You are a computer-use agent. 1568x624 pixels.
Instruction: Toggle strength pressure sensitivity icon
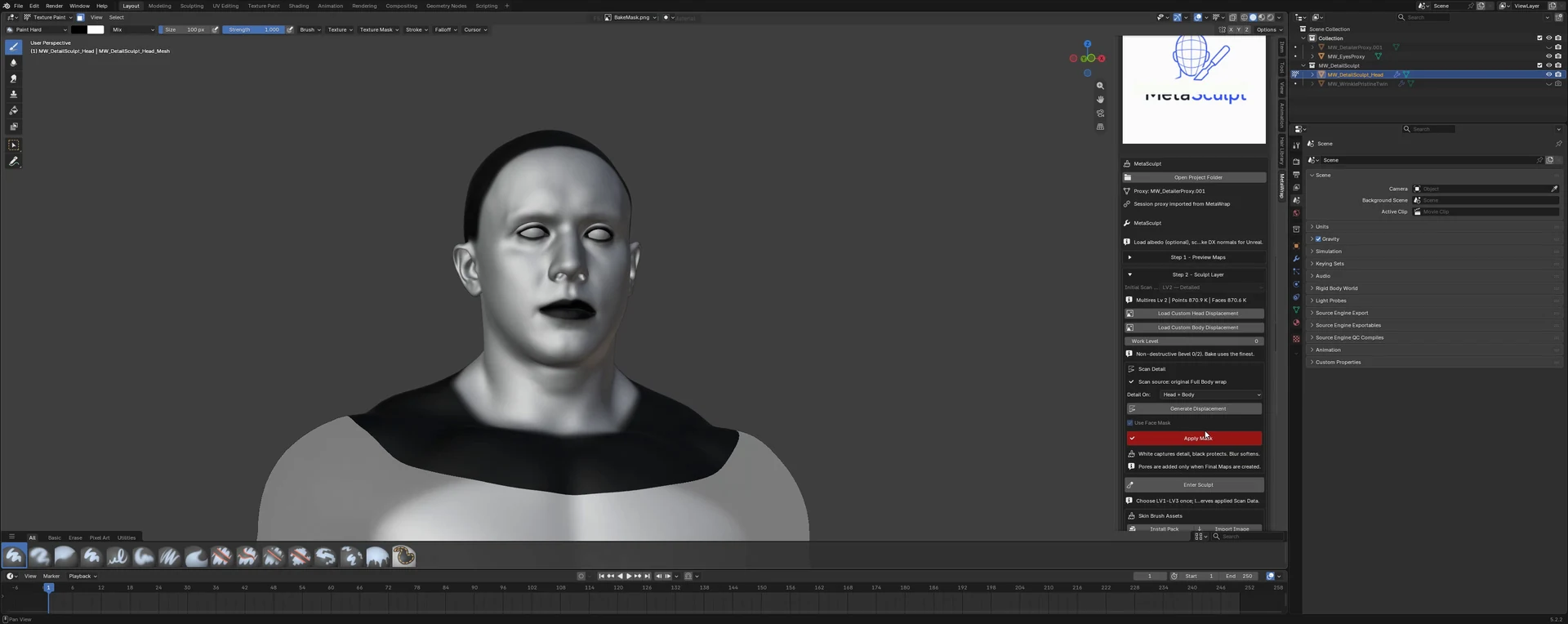(x=290, y=29)
